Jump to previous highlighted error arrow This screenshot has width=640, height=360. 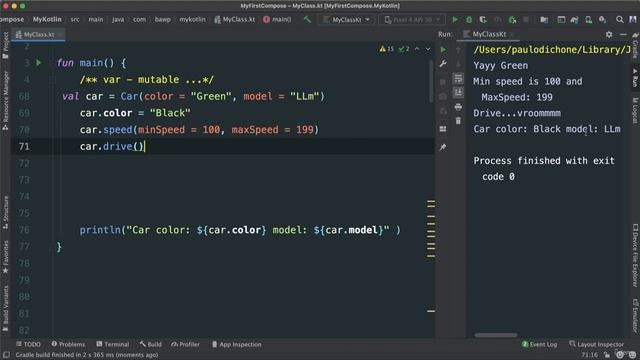click(x=417, y=49)
